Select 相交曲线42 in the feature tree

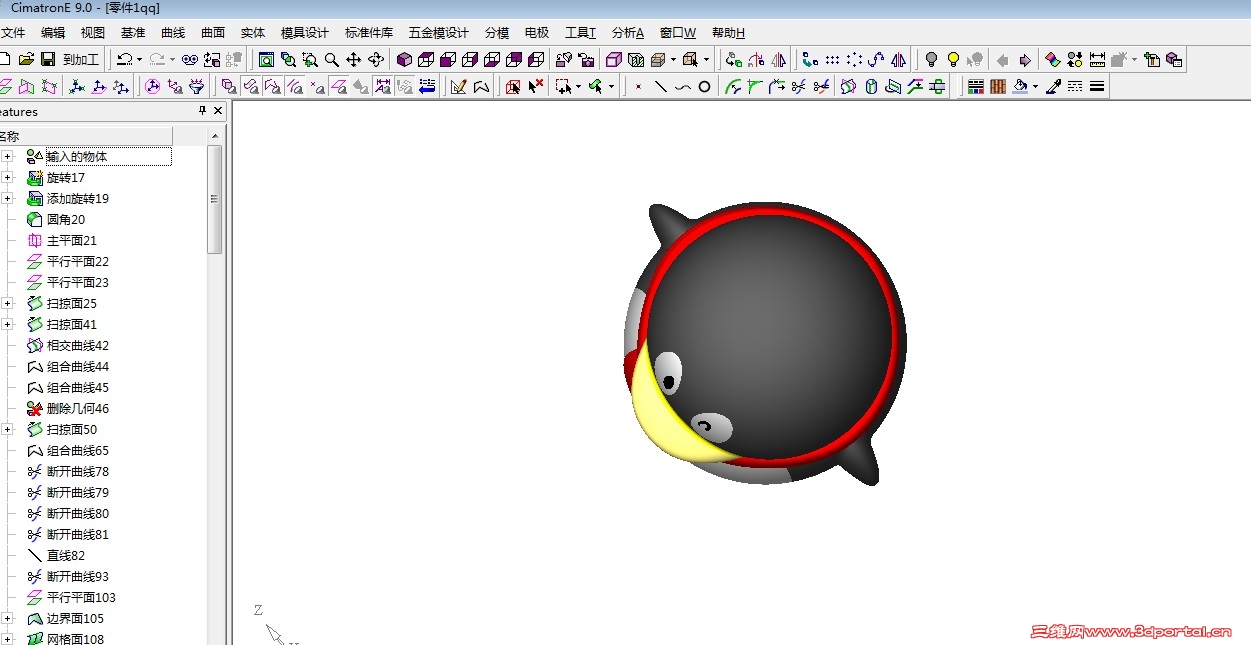pyautogui.click(x=78, y=346)
